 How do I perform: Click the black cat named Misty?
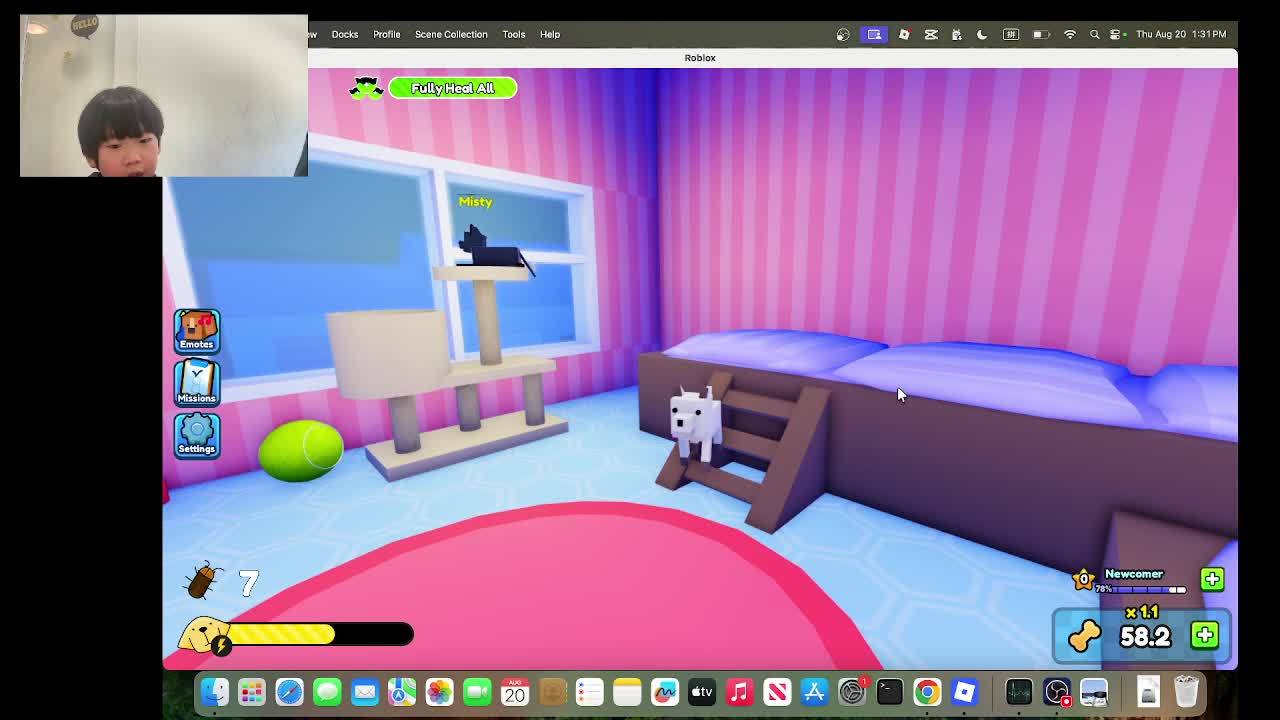click(x=493, y=248)
